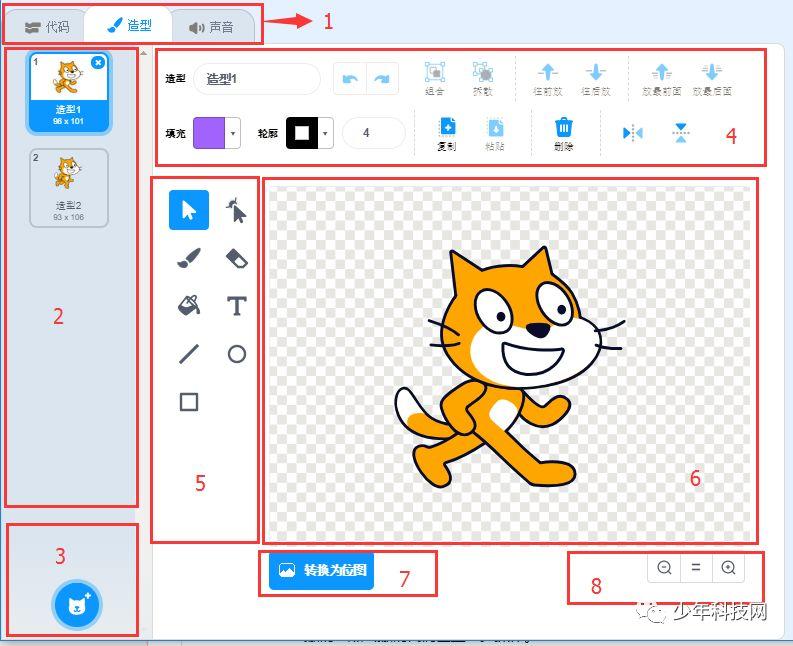Select the arrow Select tool
The width and height of the screenshot is (793, 646).
coord(189,210)
